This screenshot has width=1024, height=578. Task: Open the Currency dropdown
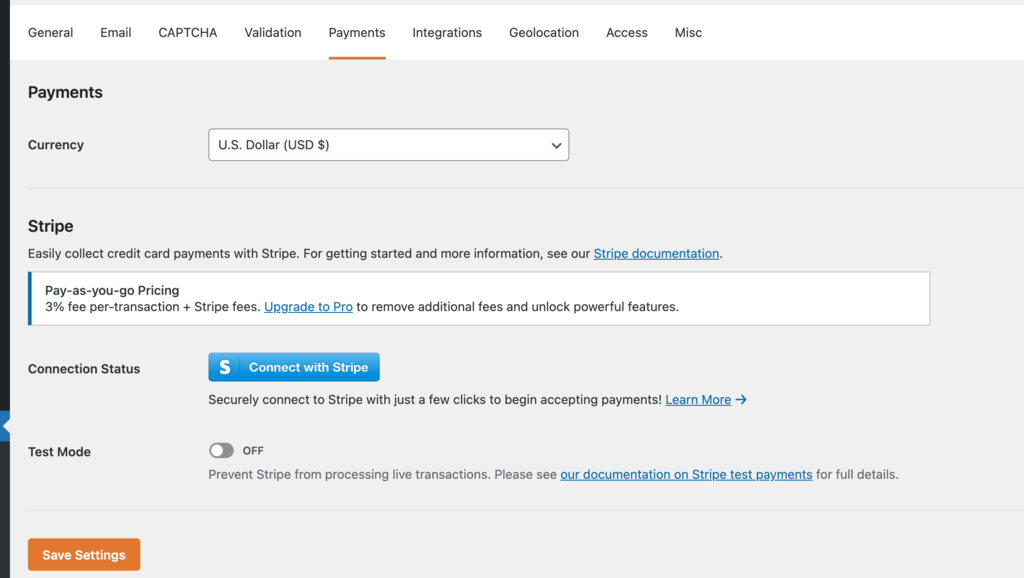coord(388,145)
